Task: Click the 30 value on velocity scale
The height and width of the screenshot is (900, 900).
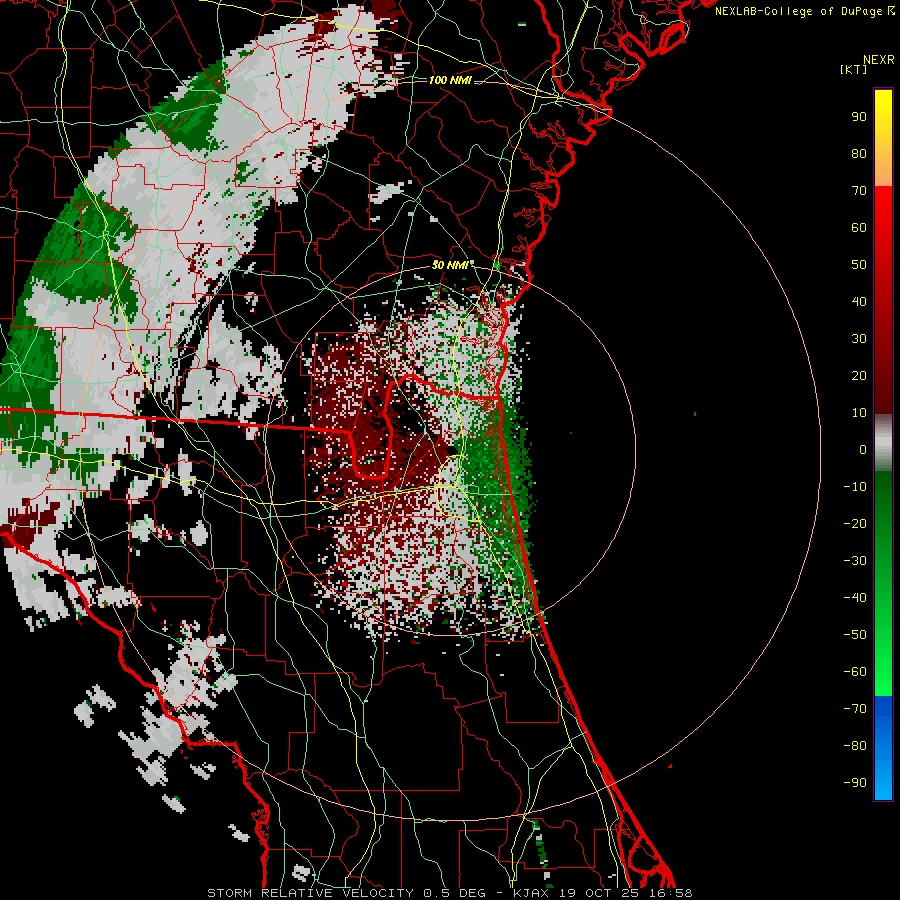Action: point(859,339)
